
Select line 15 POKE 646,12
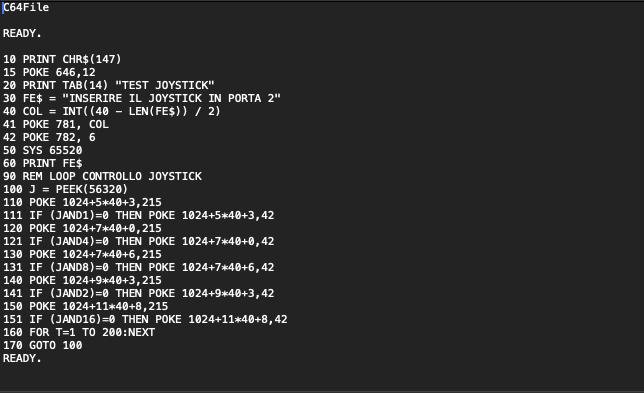pyautogui.click(x=49, y=72)
